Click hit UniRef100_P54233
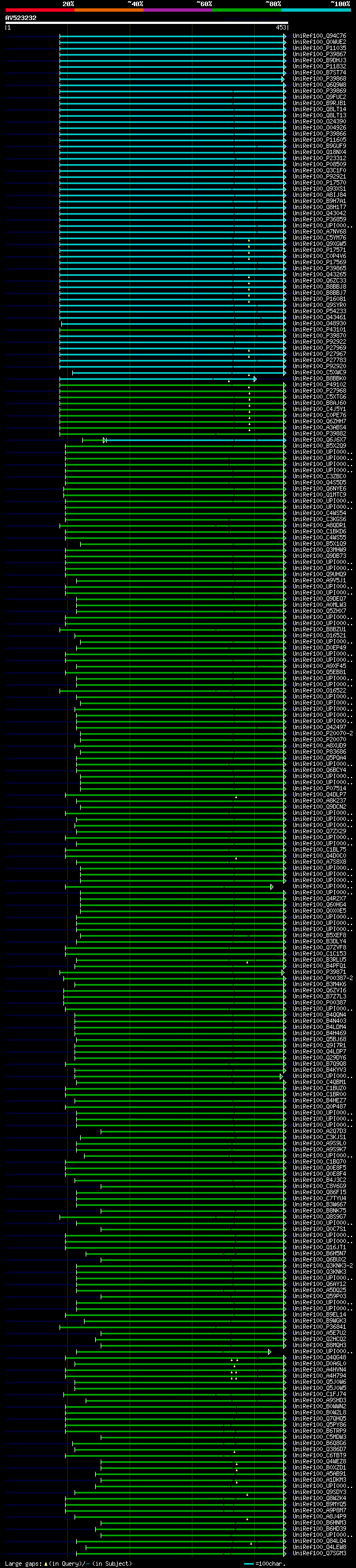Screen dimensions: 356x1568 pos(319,311)
